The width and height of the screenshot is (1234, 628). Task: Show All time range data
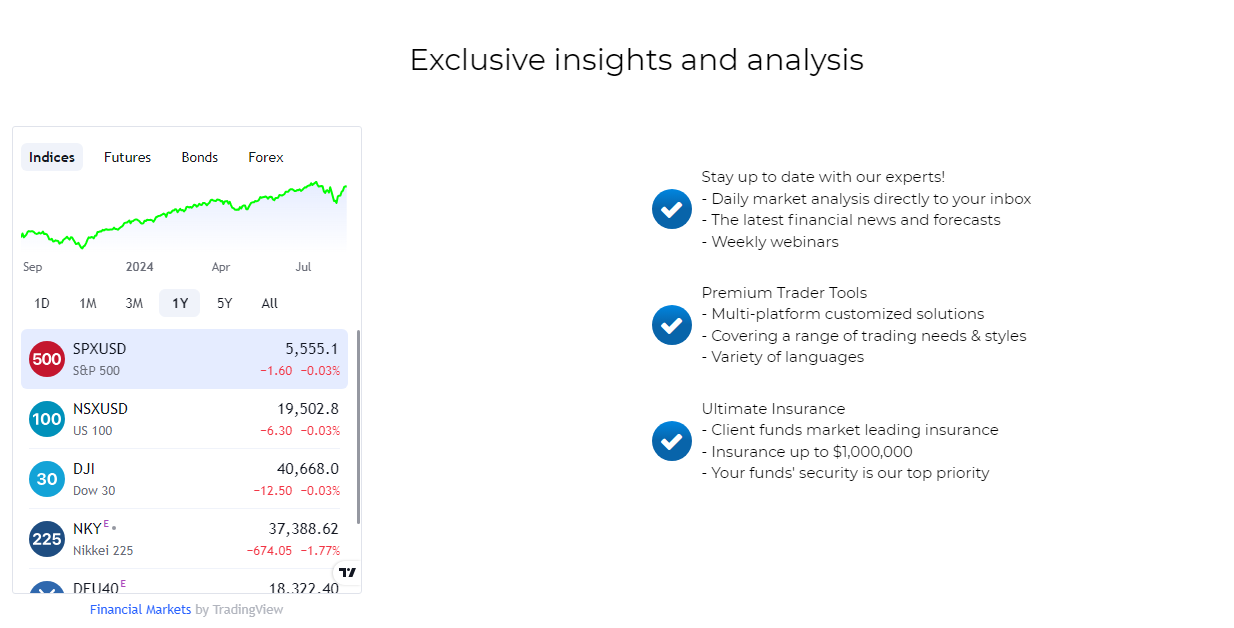point(270,303)
